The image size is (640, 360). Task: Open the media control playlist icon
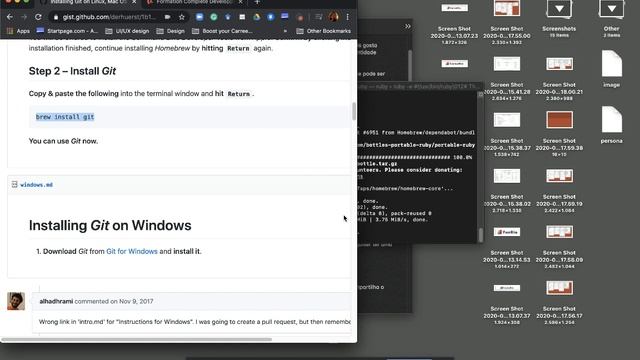[x=318, y=17]
